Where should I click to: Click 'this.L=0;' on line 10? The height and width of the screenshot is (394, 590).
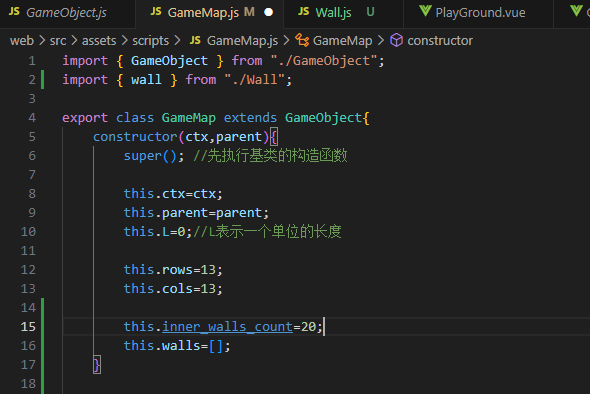pyautogui.click(x=158, y=231)
